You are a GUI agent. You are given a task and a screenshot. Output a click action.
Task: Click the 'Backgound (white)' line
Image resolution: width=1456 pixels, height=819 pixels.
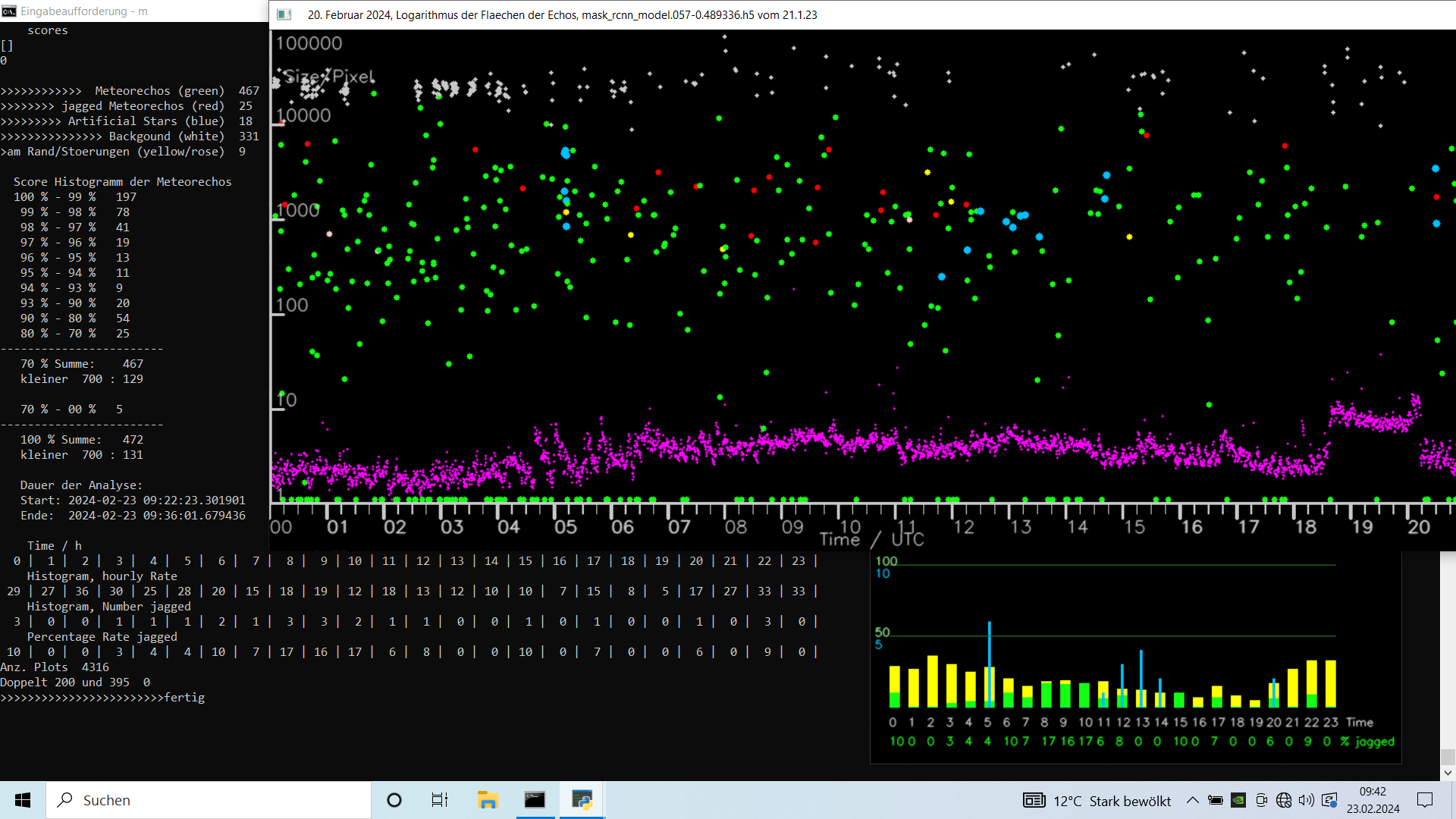tap(130, 136)
